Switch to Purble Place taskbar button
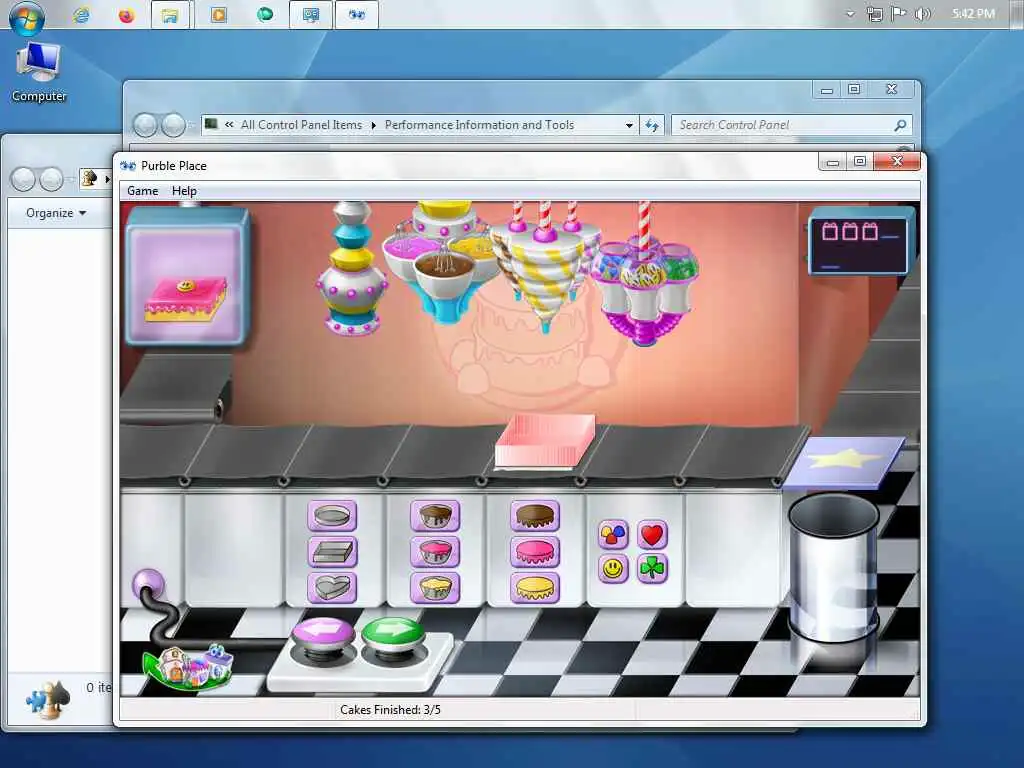The height and width of the screenshot is (768, 1024). pos(357,14)
